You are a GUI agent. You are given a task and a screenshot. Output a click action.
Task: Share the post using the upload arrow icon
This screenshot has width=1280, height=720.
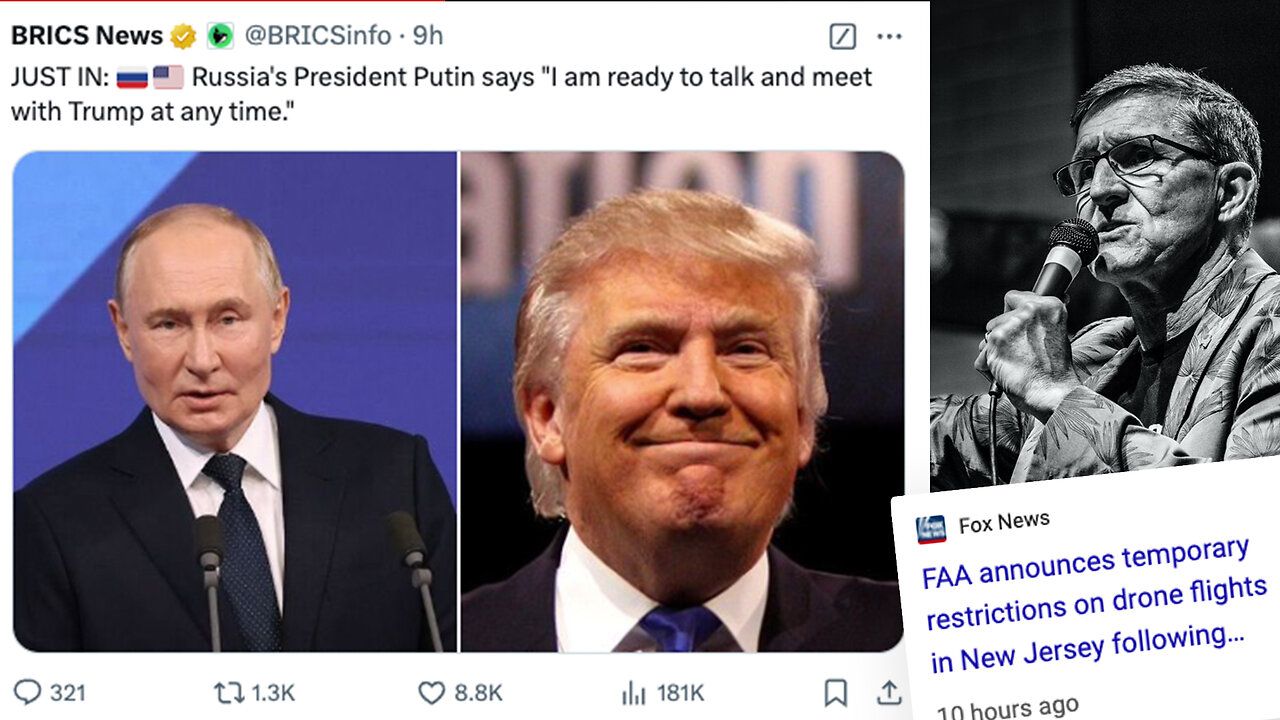[888, 692]
